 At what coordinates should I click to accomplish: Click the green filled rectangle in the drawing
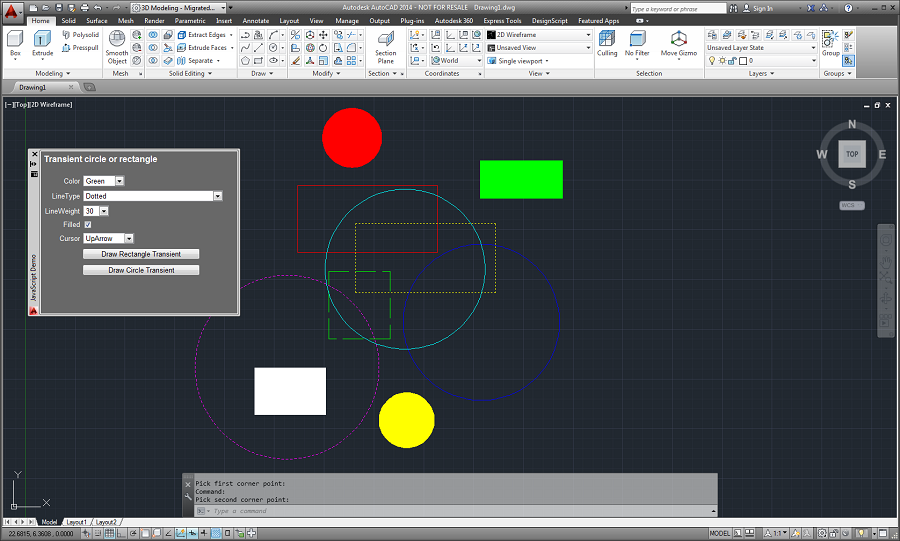[x=521, y=180]
